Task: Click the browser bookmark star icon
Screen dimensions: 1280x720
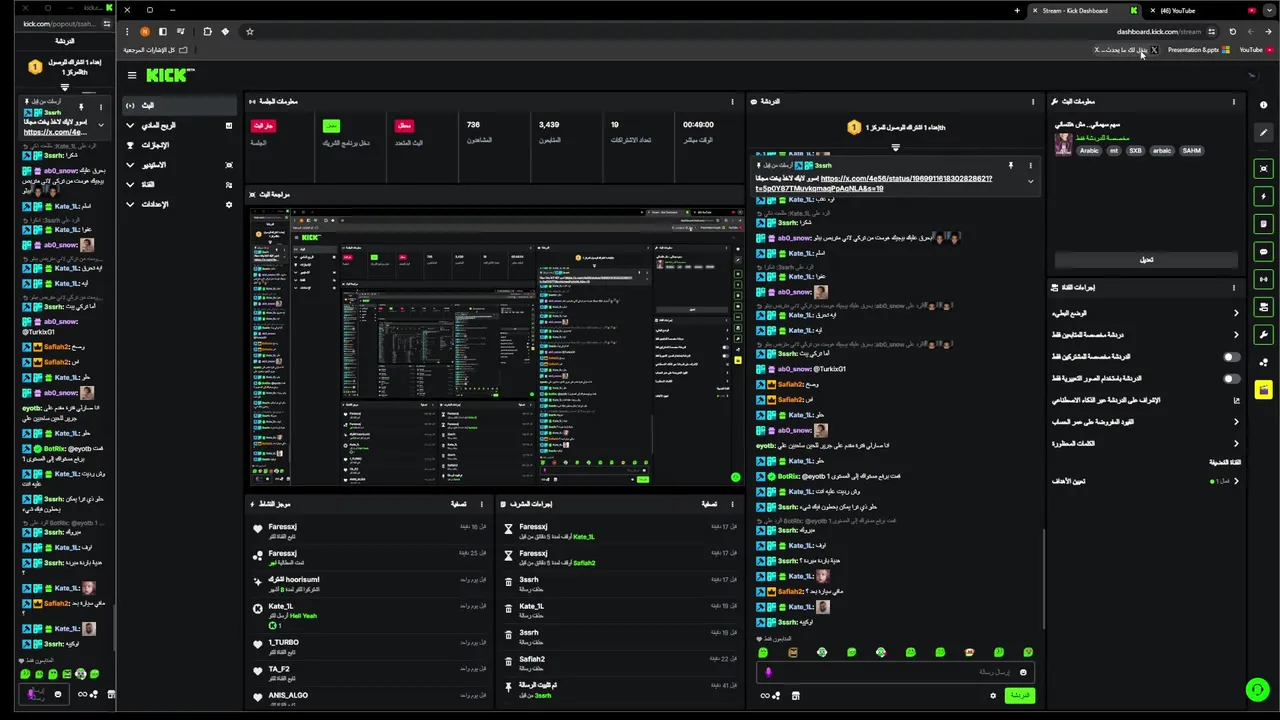Action: click(249, 31)
